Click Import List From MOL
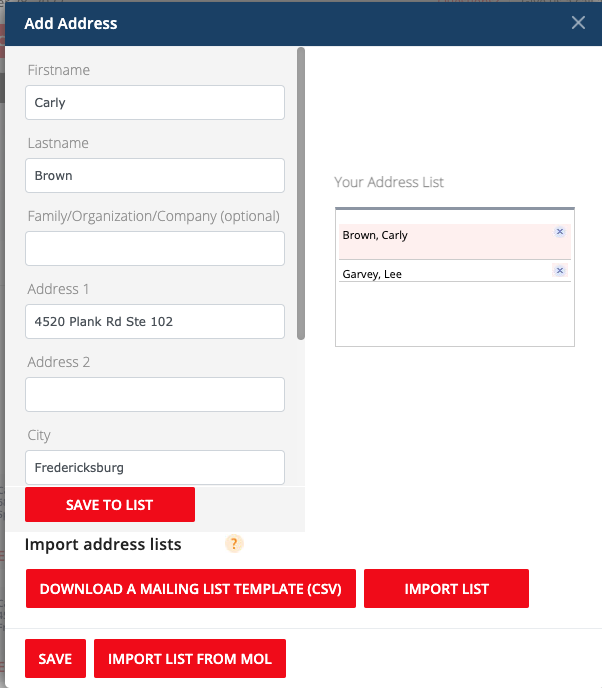The height and width of the screenshot is (688, 602). (x=190, y=659)
